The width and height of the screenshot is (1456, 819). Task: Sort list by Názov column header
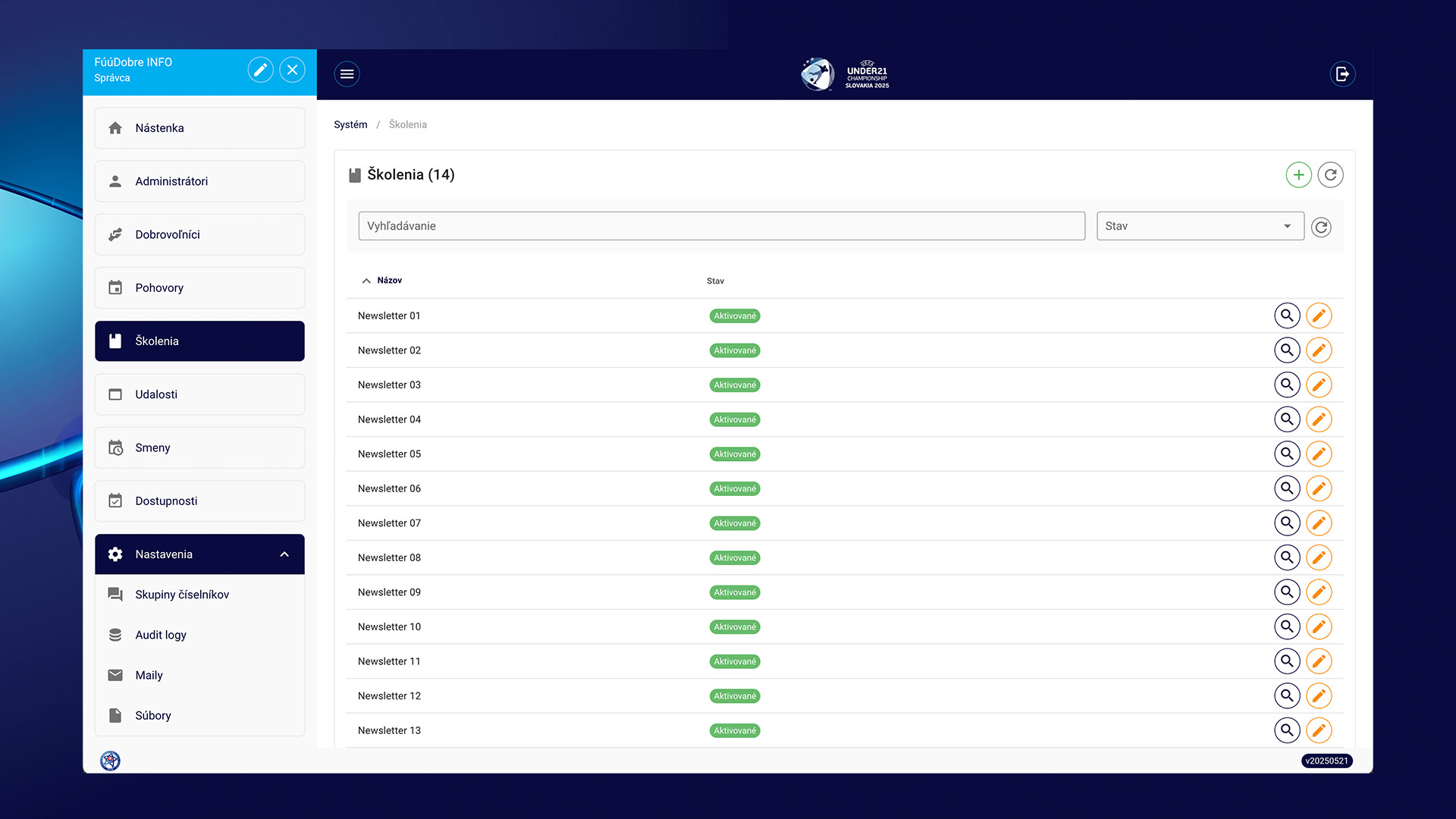pyautogui.click(x=389, y=281)
